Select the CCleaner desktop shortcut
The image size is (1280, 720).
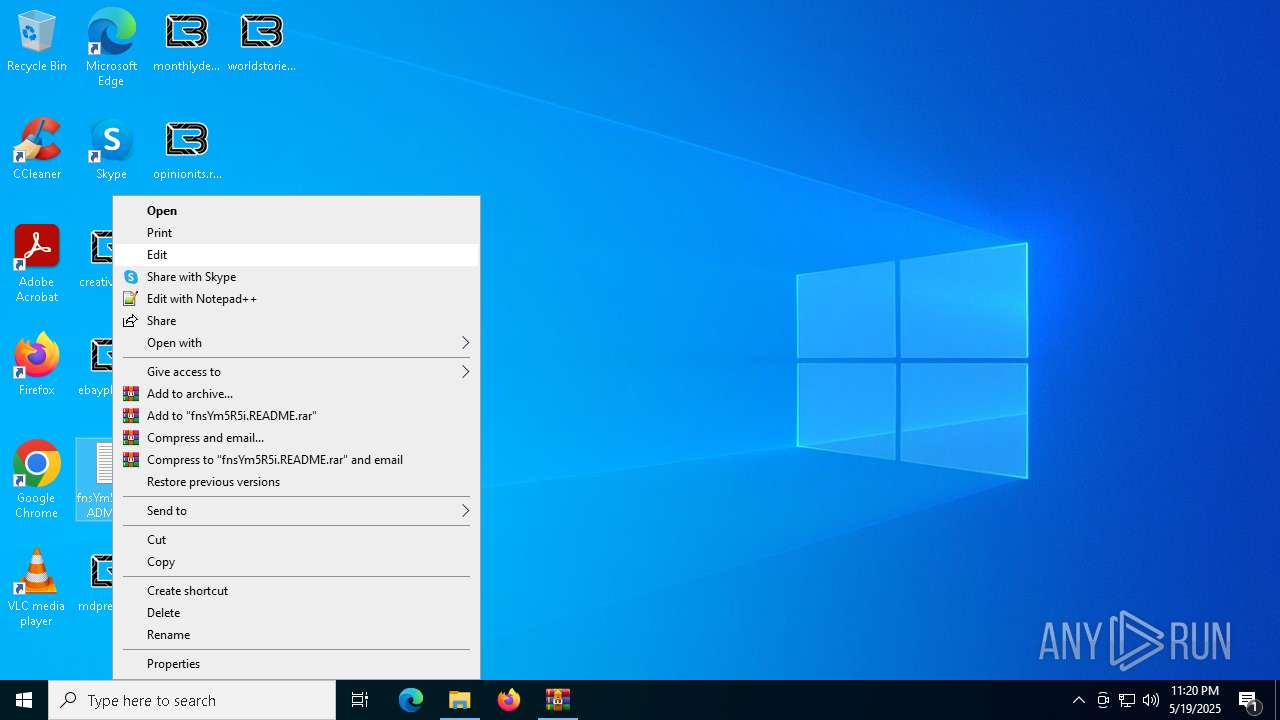(37, 149)
